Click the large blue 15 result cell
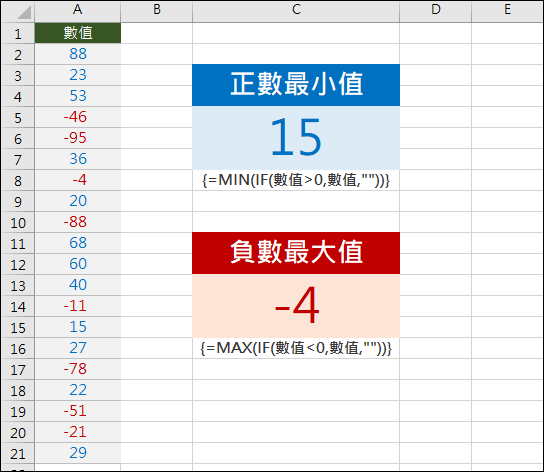The image size is (544, 472). 296,138
